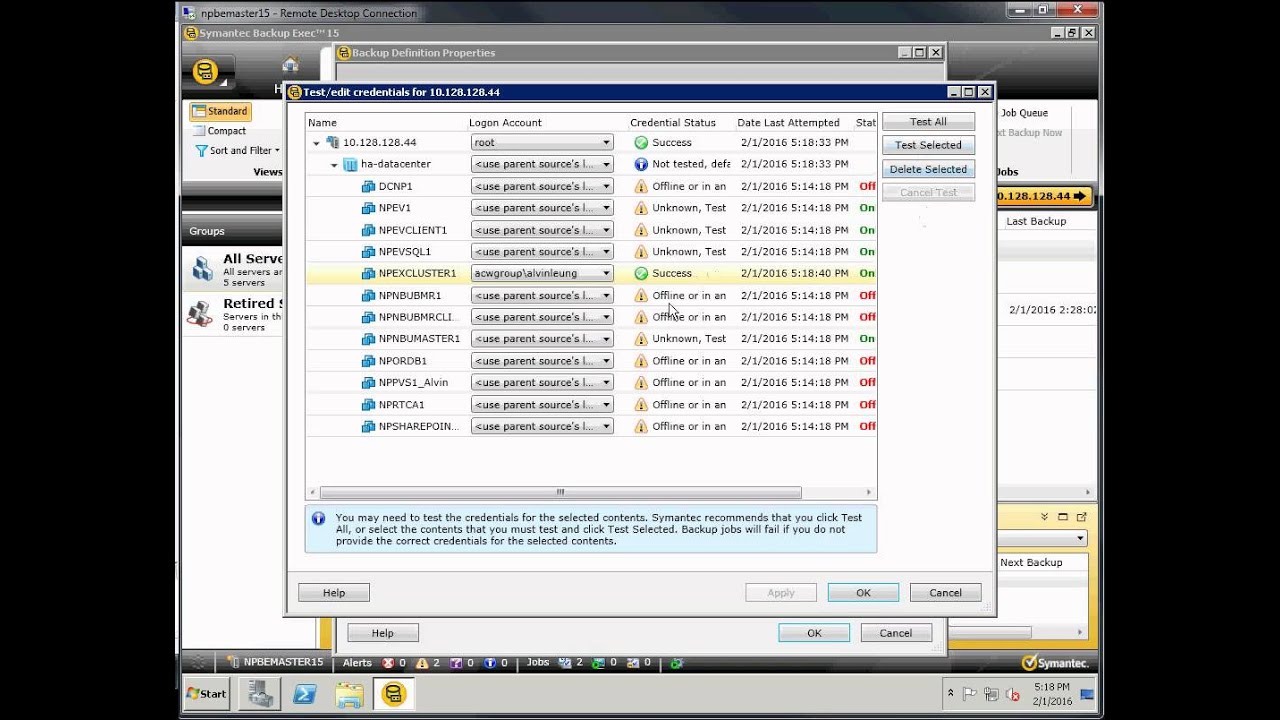The width and height of the screenshot is (1280, 720).
Task: Click the NPPVS1_Alvin virtual machine icon
Action: pyautogui.click(x=368, y=383)
